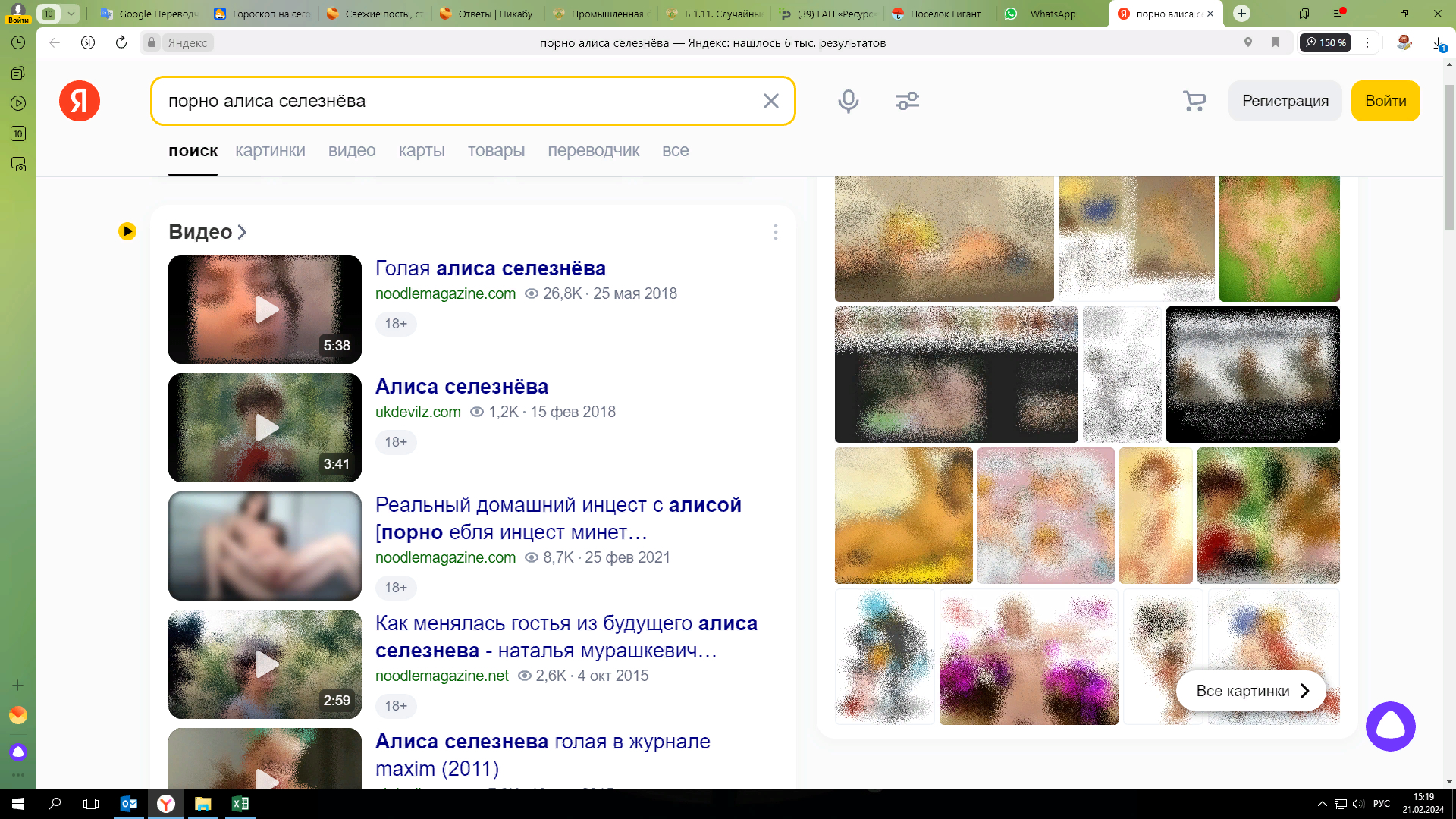
Task: Switch to the картинки search tab
Action: tap(270, 151)
